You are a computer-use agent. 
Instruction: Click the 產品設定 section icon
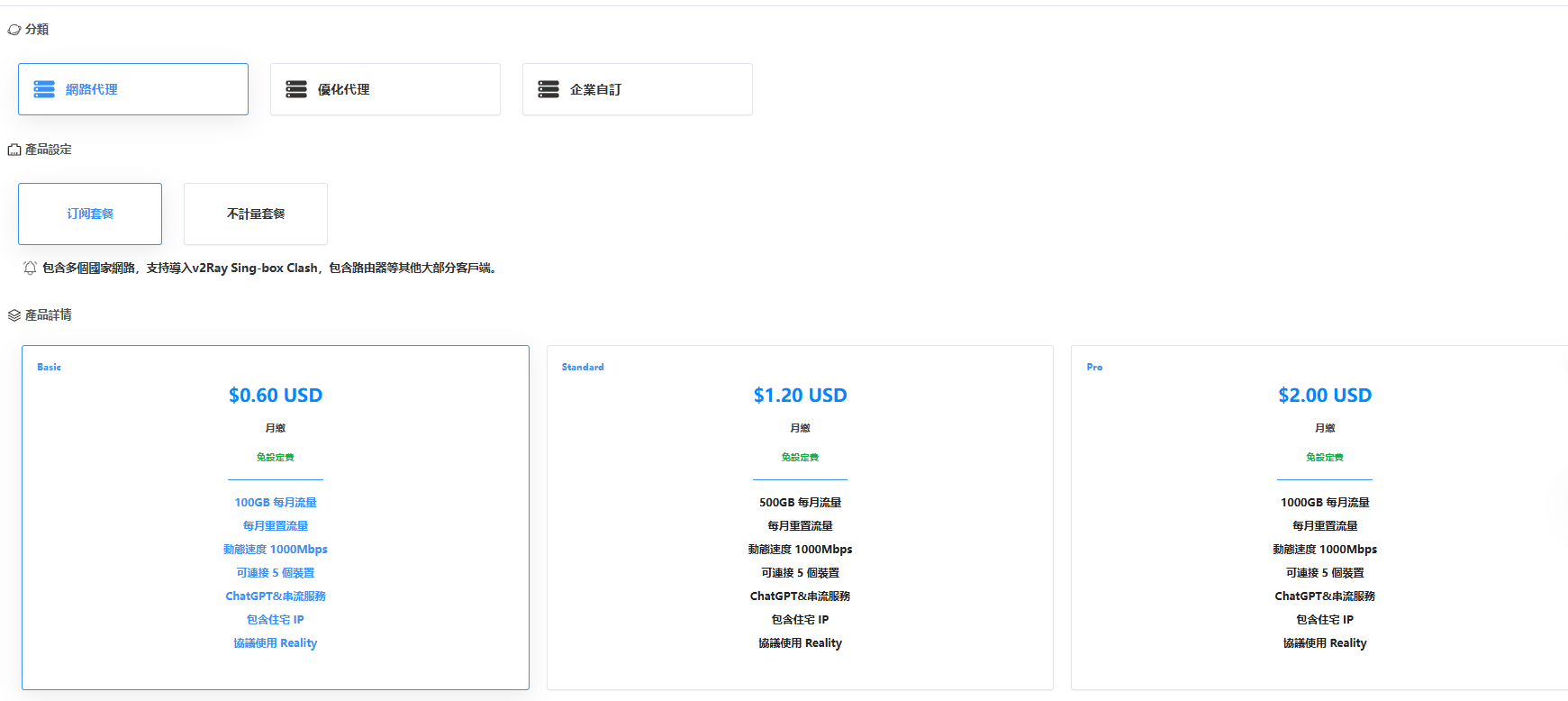14,150
